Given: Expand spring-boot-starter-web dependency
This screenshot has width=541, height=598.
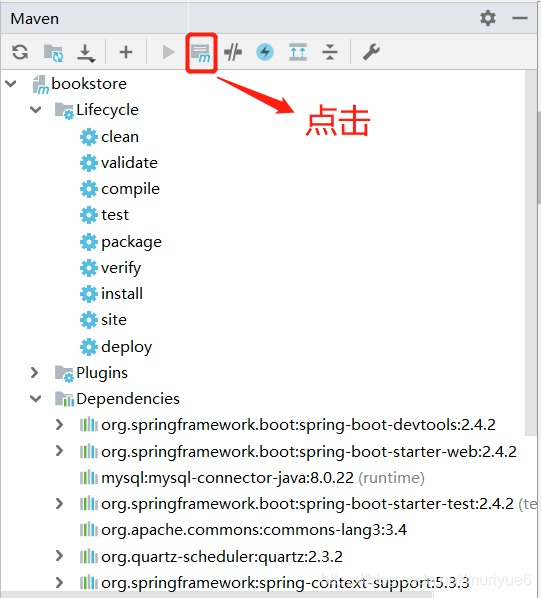Looking at the screenshot, I should point(59,451).
